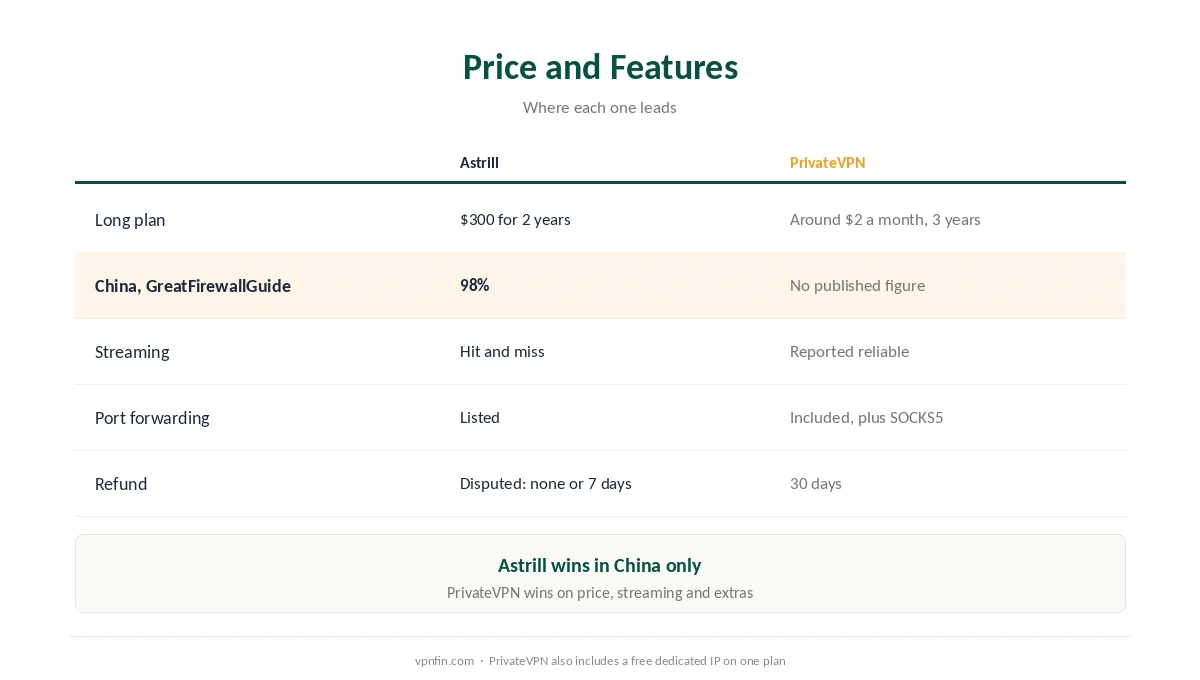
Task: Click the '$300 for 2 years' cell
Action: 515,219
